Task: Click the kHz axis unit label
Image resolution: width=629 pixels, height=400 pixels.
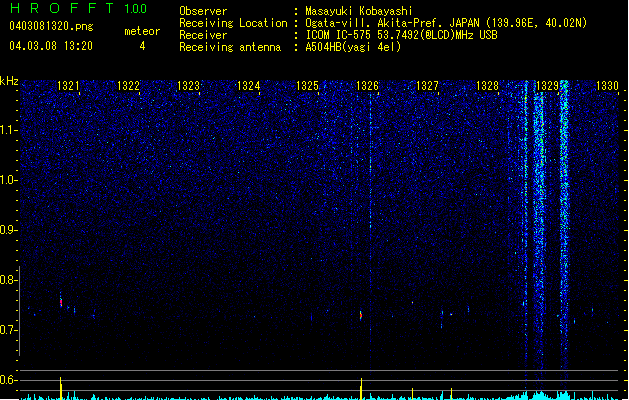Action: click(x=9, y=81)
